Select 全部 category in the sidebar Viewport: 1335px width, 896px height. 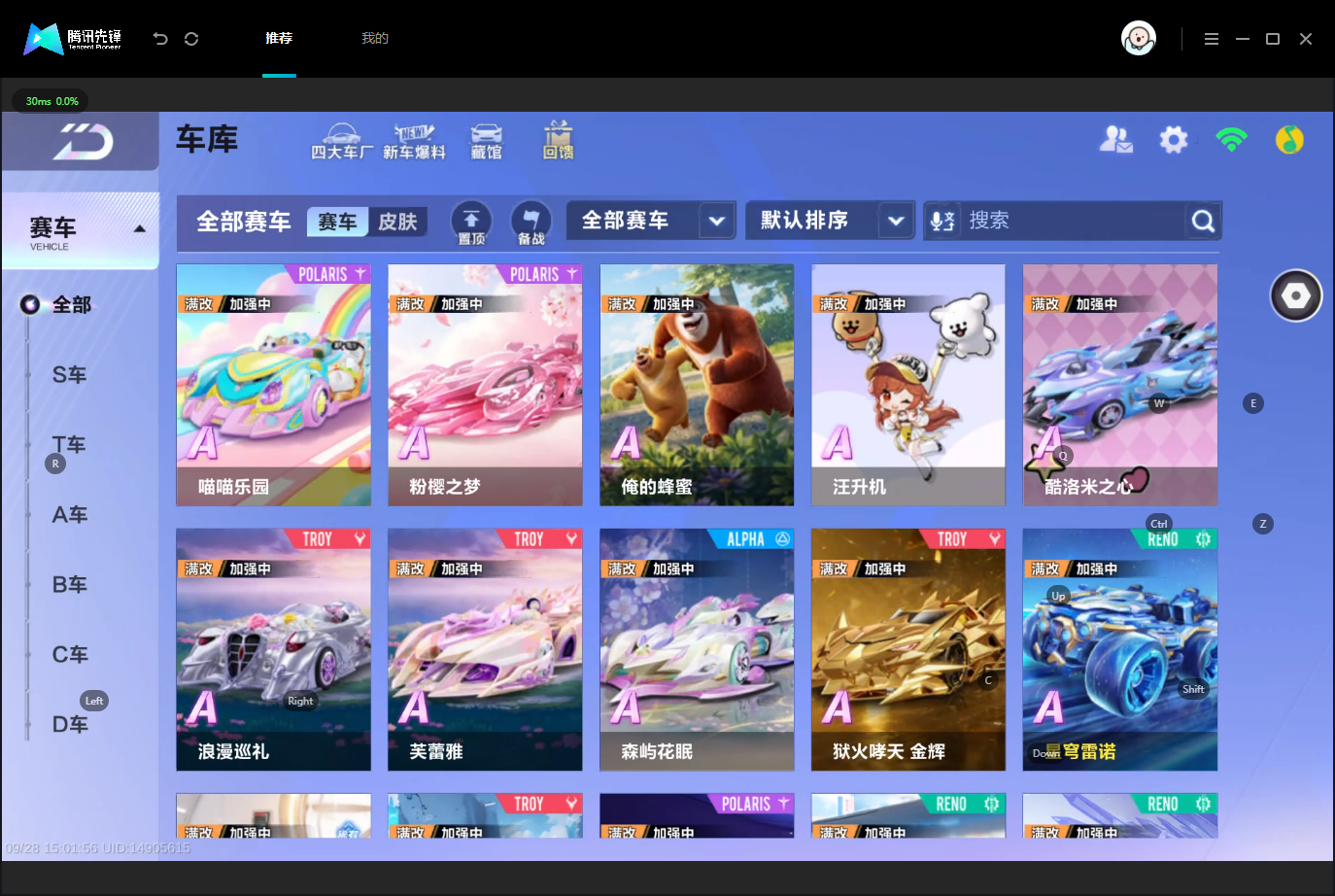[x=71, y=305]
